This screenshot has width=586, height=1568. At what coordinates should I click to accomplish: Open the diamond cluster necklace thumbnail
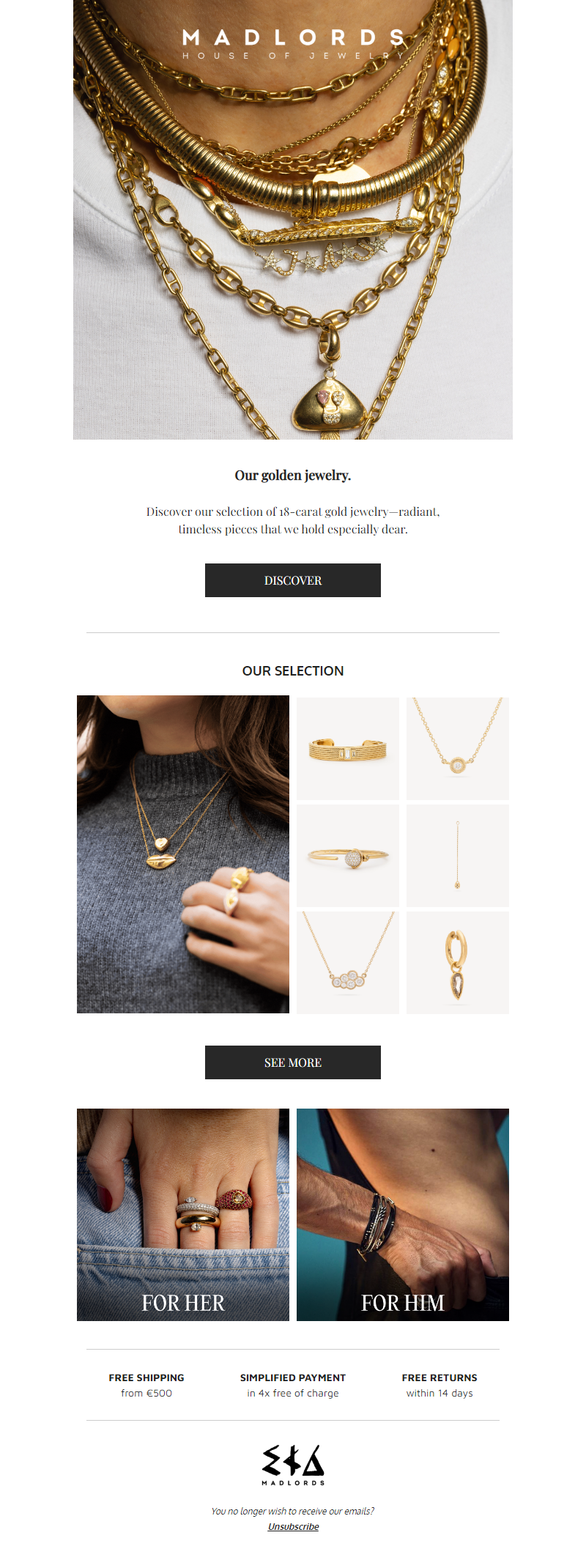tap(348, 963)
